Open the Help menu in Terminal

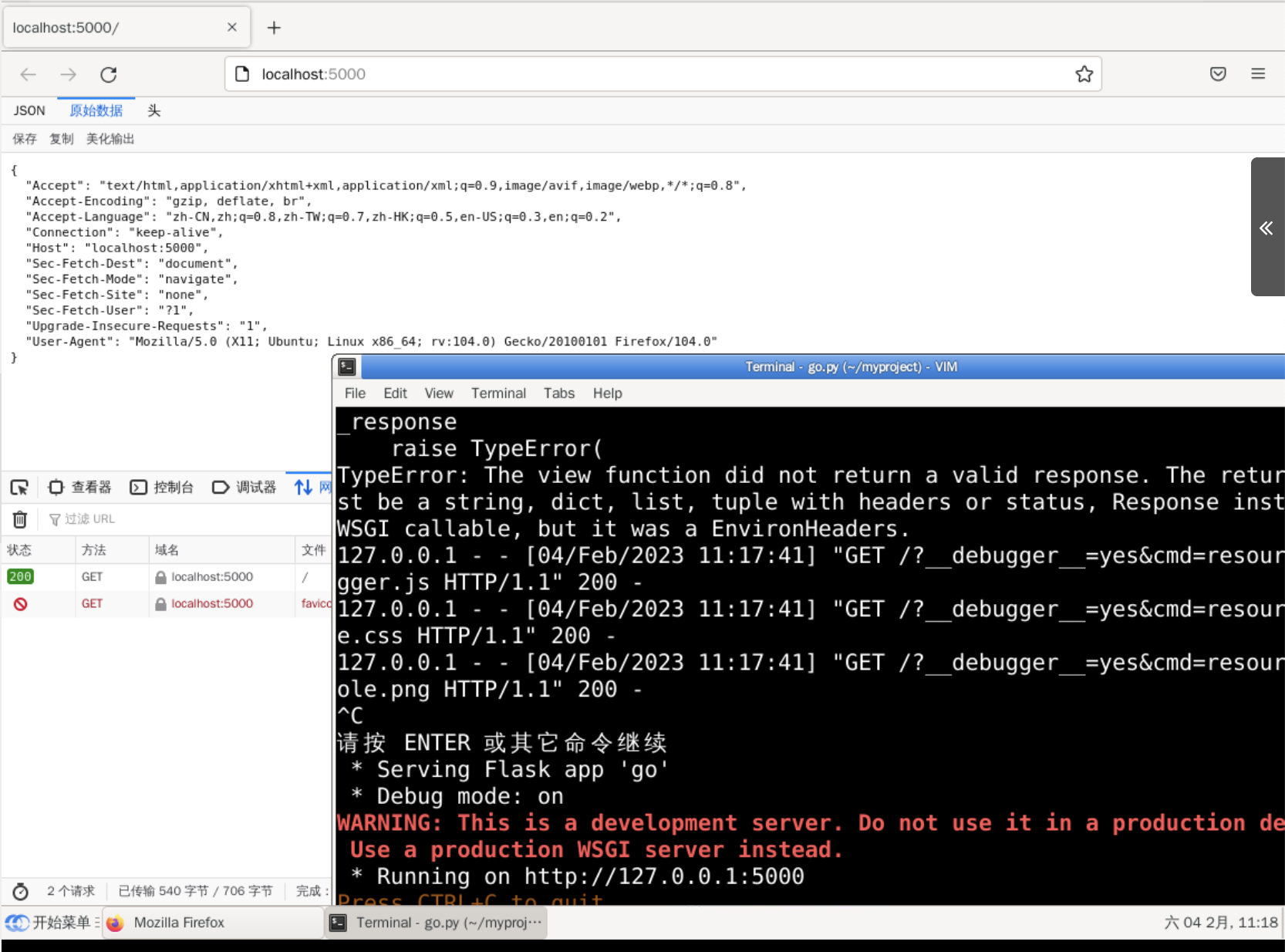(x=607, y=393)
